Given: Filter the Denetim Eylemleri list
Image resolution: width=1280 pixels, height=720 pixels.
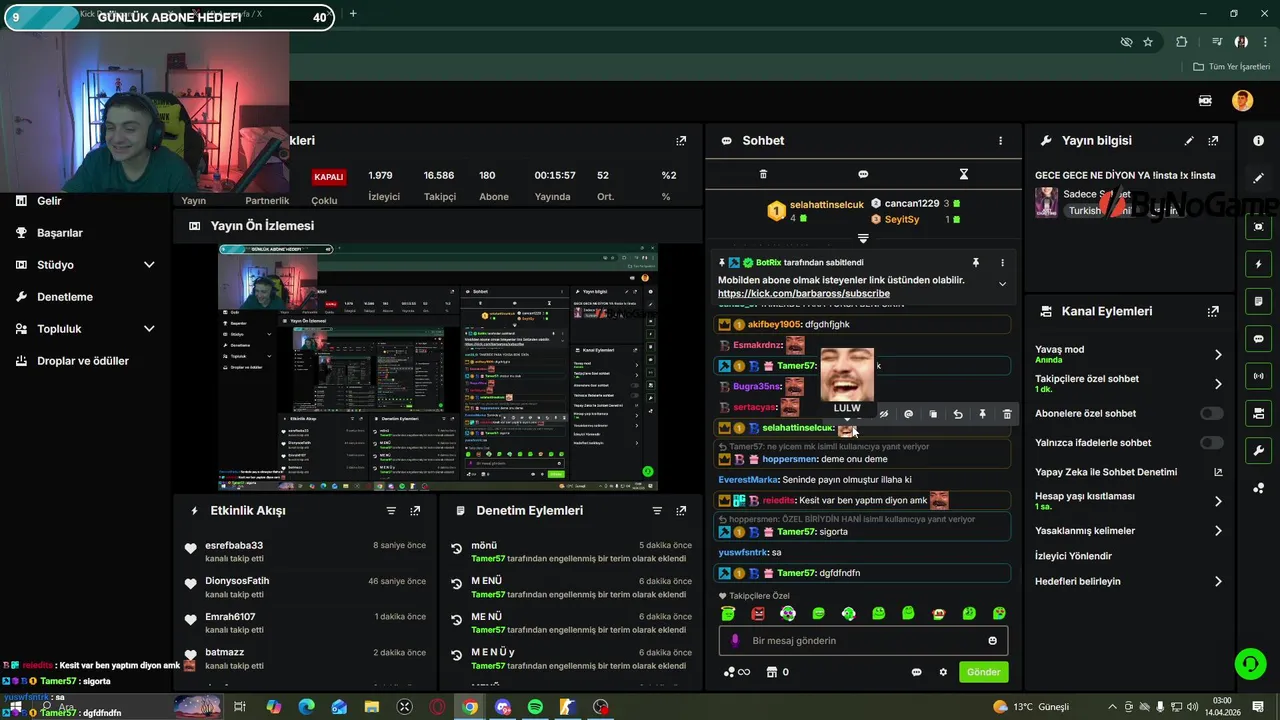Looking at the screenshot, I should coord(657,511).
